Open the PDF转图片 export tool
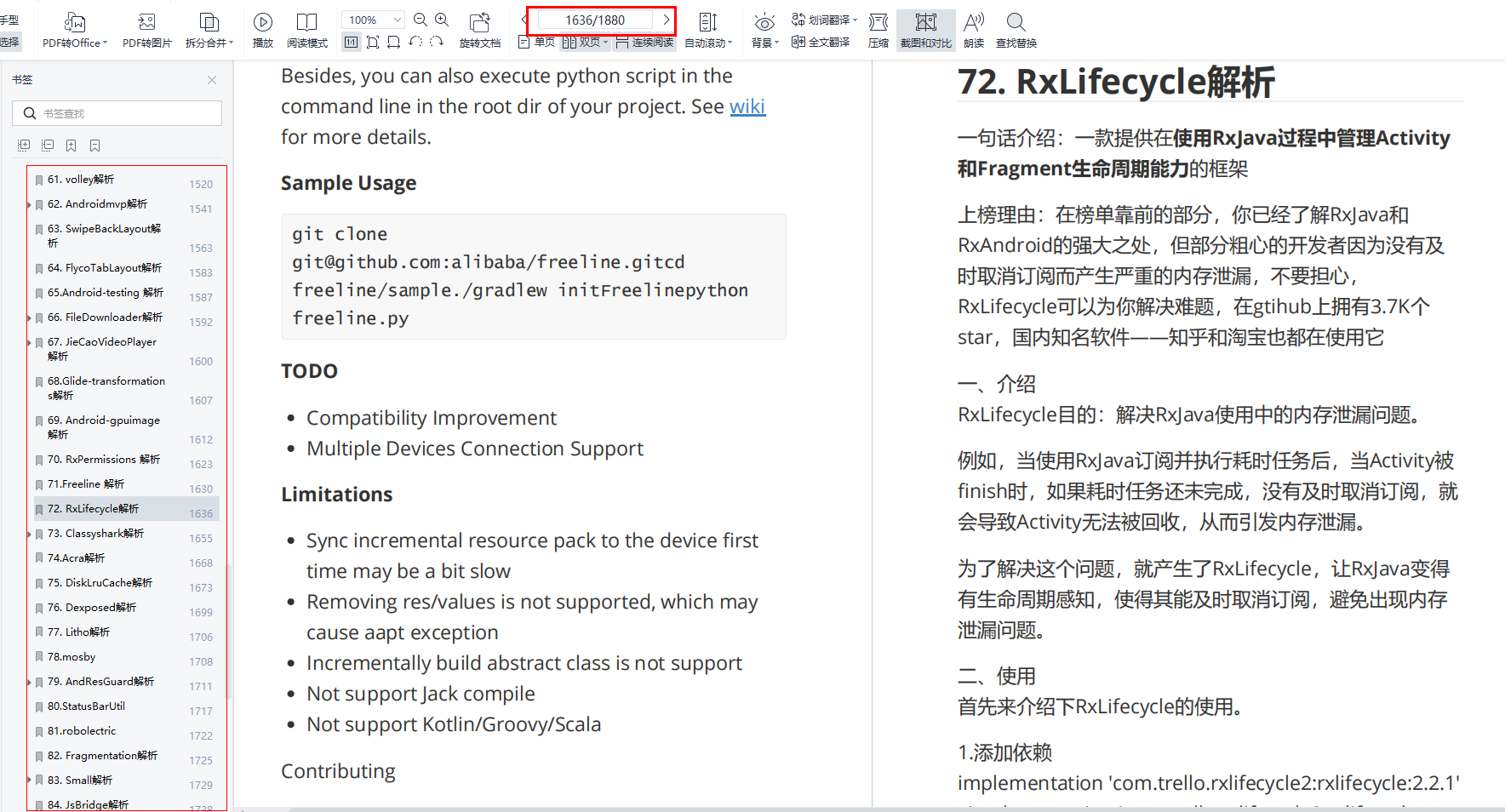This screenshot has height=812, width=1505. (x=147, y=30)
